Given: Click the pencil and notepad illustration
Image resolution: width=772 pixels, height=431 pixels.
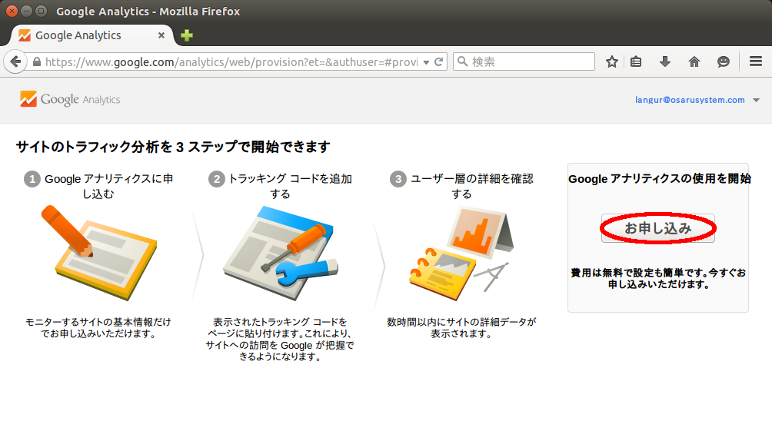Looking at the screenshot, I should [x=98, y=253].
